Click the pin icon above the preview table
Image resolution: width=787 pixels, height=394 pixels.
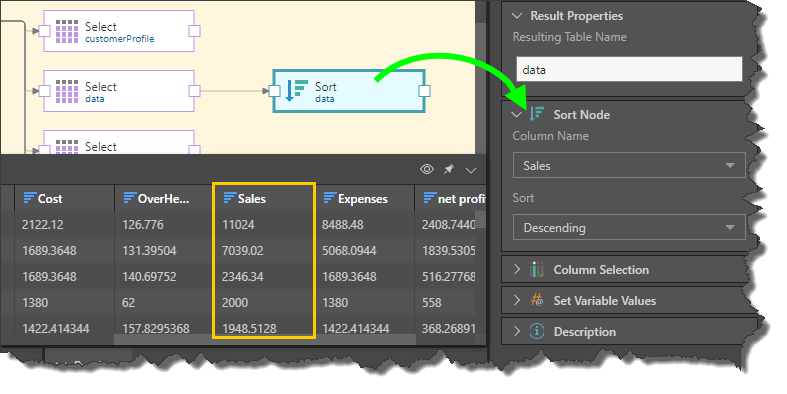pos(449,170)
